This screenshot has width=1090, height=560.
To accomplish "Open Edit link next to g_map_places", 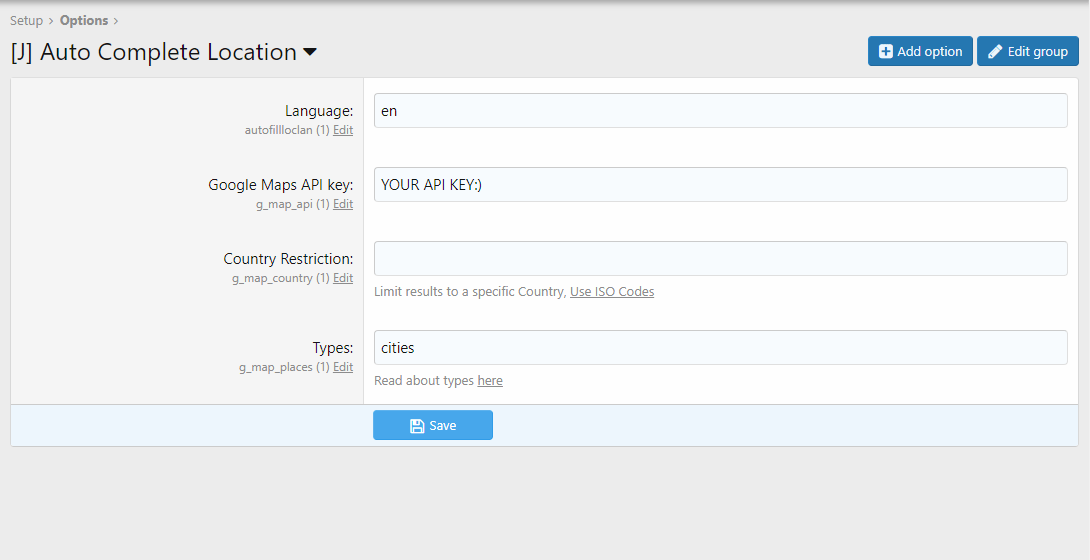I will [343, 367].
